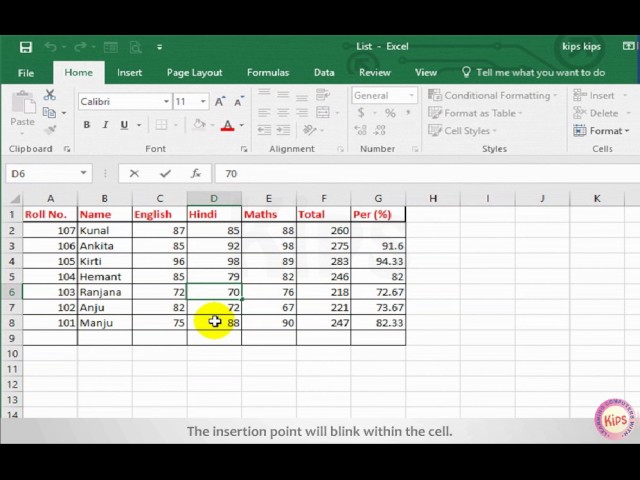Switch to the Page Layout tab
Image resolution: width=640 pixels, height=480 pixels.
tap(194, 73)
